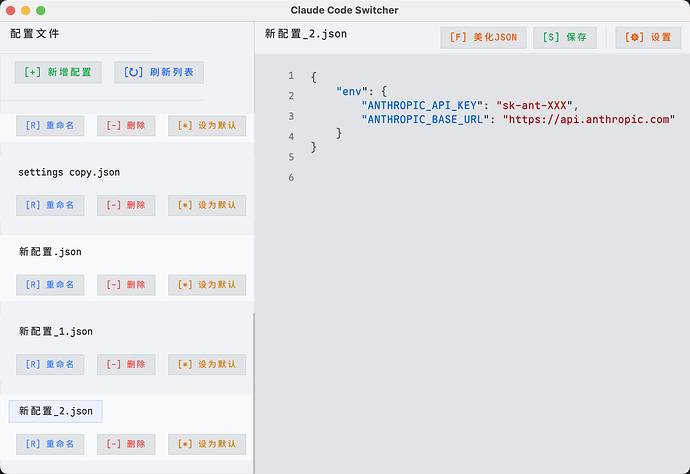Refresh the list with 刷新列表
690x474 pixels.
pos(159,72)
